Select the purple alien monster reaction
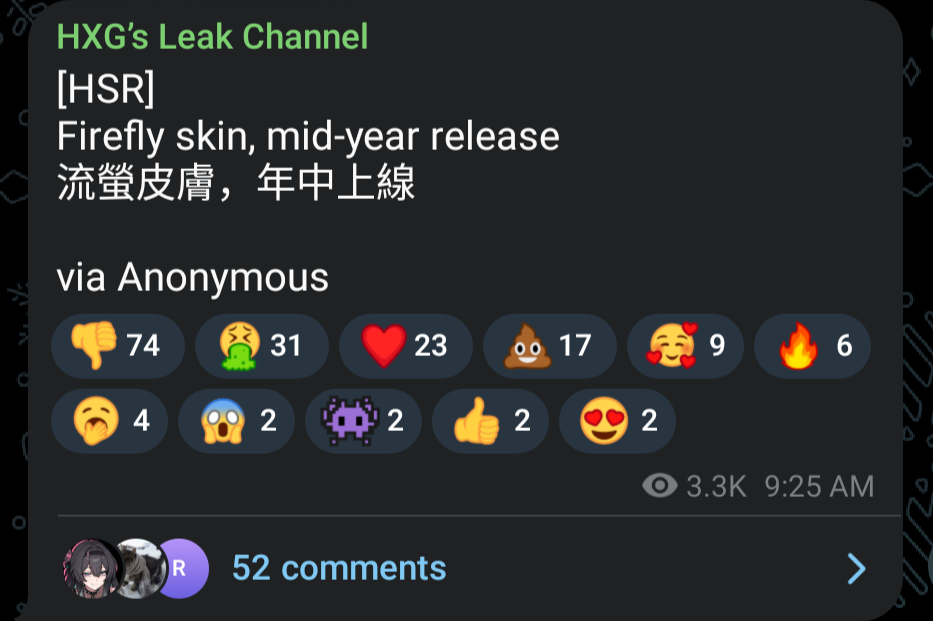 364,421
